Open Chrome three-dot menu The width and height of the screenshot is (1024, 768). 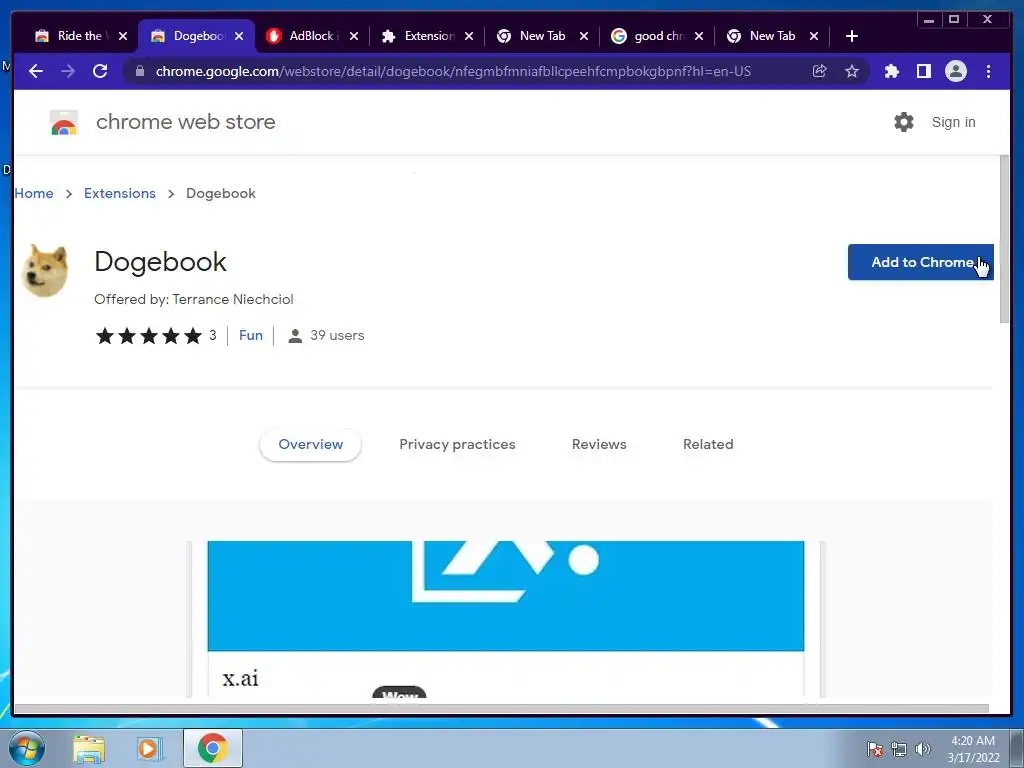pyautogui.click(x=988, y=71)
